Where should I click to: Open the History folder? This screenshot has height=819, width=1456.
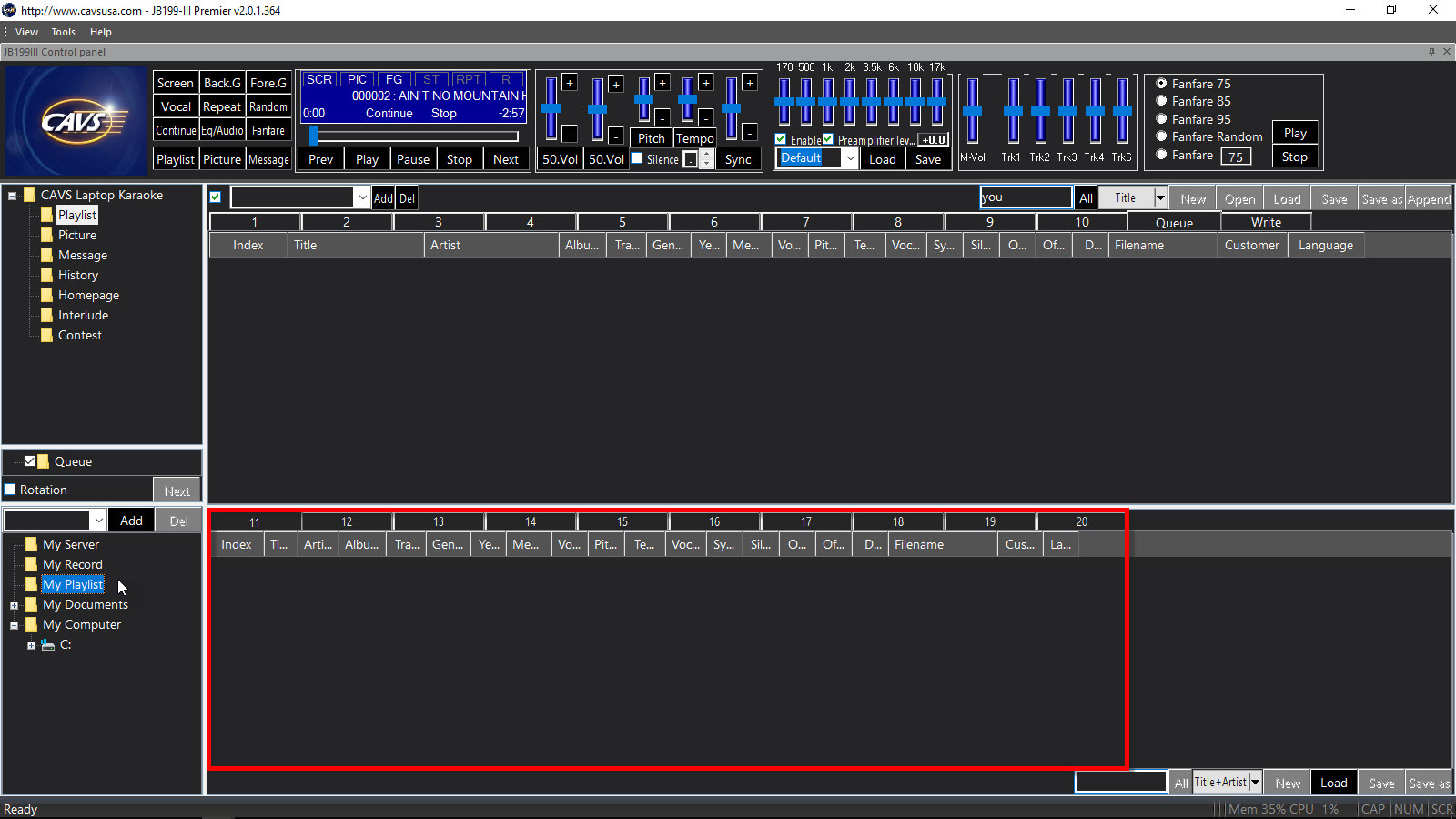pyautogui.click(x=77, y=275)
